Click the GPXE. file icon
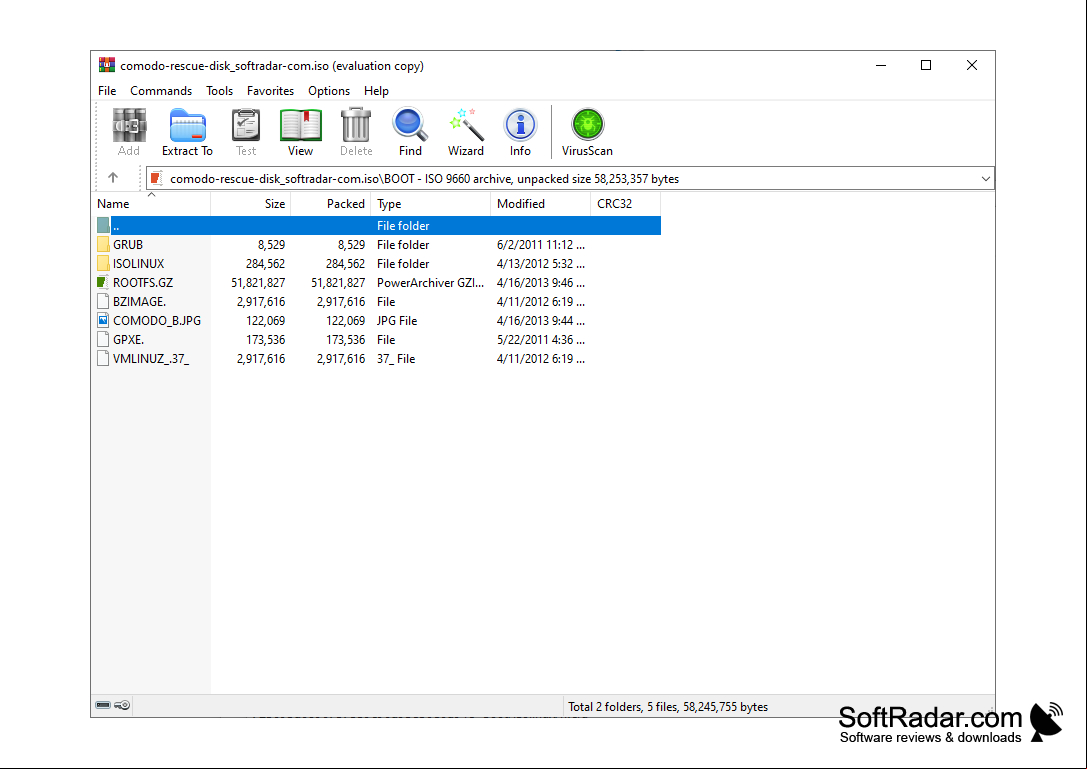The image size is (1087, 769). [x=103, y=340]
